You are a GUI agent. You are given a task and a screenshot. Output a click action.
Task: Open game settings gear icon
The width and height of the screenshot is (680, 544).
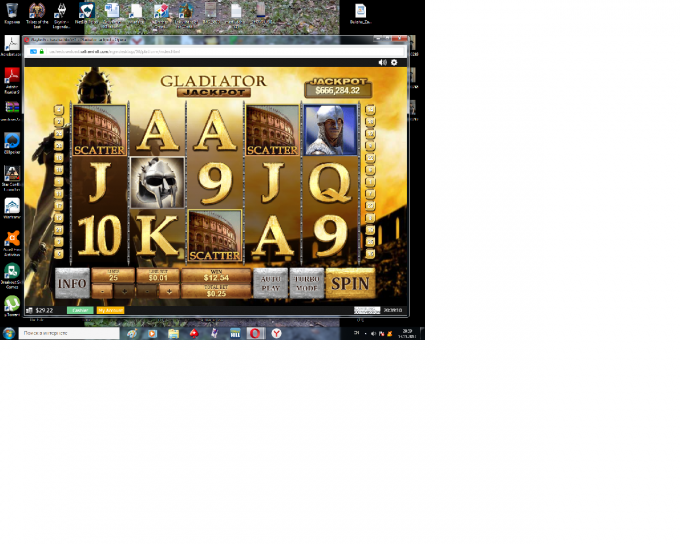pos(394,62)
